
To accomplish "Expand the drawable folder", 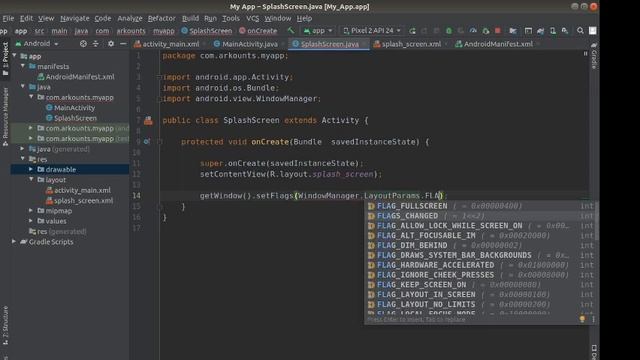I will pyautogui.click(x=31, y=169).
